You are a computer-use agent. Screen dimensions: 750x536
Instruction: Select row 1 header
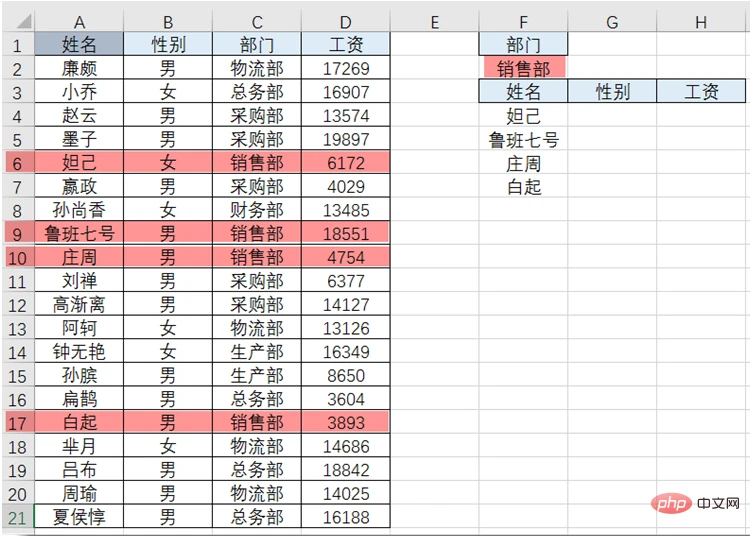pyautogui.click(x=18, y=44)
